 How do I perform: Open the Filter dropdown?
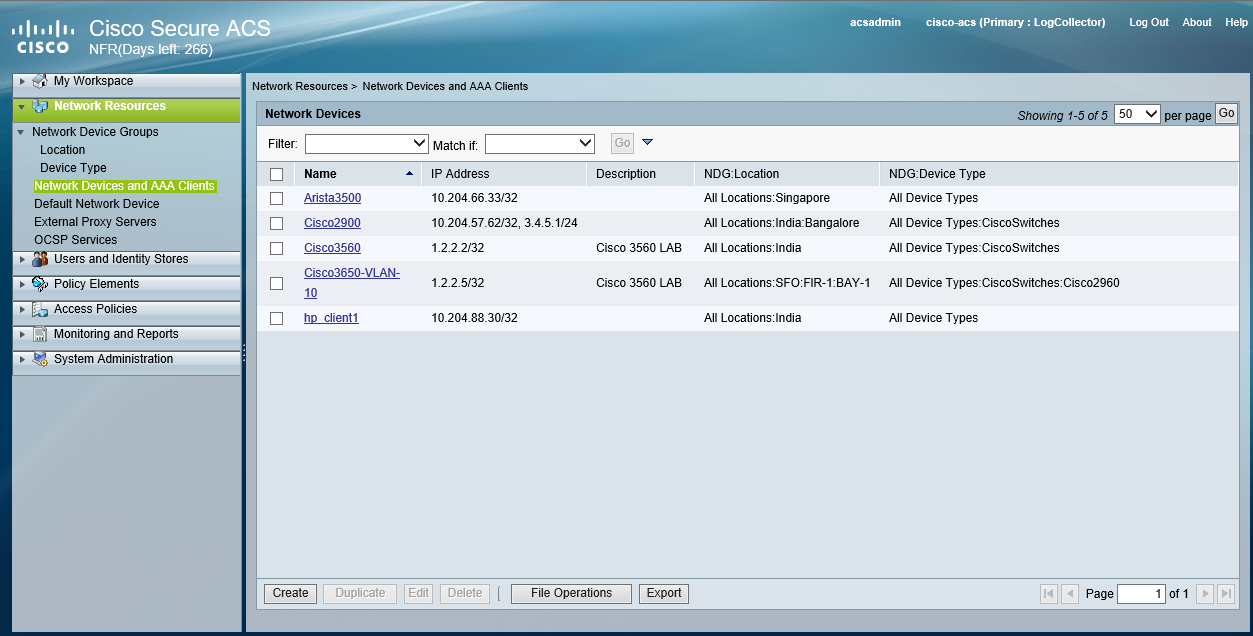coord(367,144)
